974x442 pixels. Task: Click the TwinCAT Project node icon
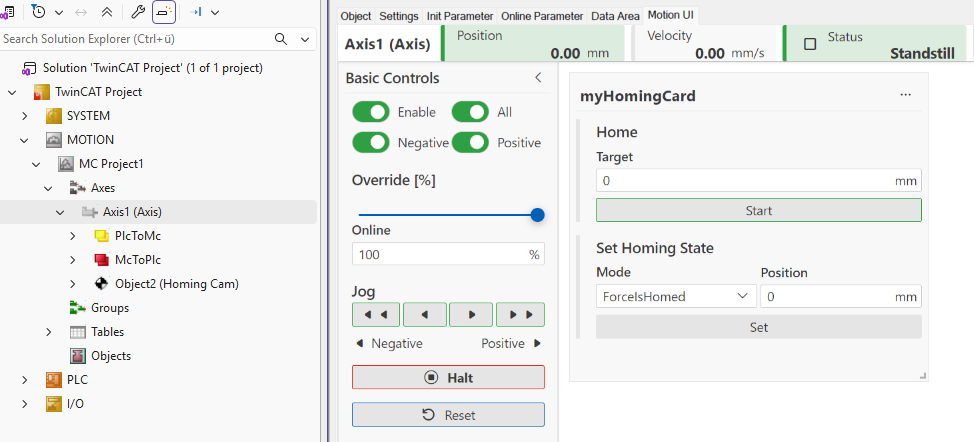point(42,92)
